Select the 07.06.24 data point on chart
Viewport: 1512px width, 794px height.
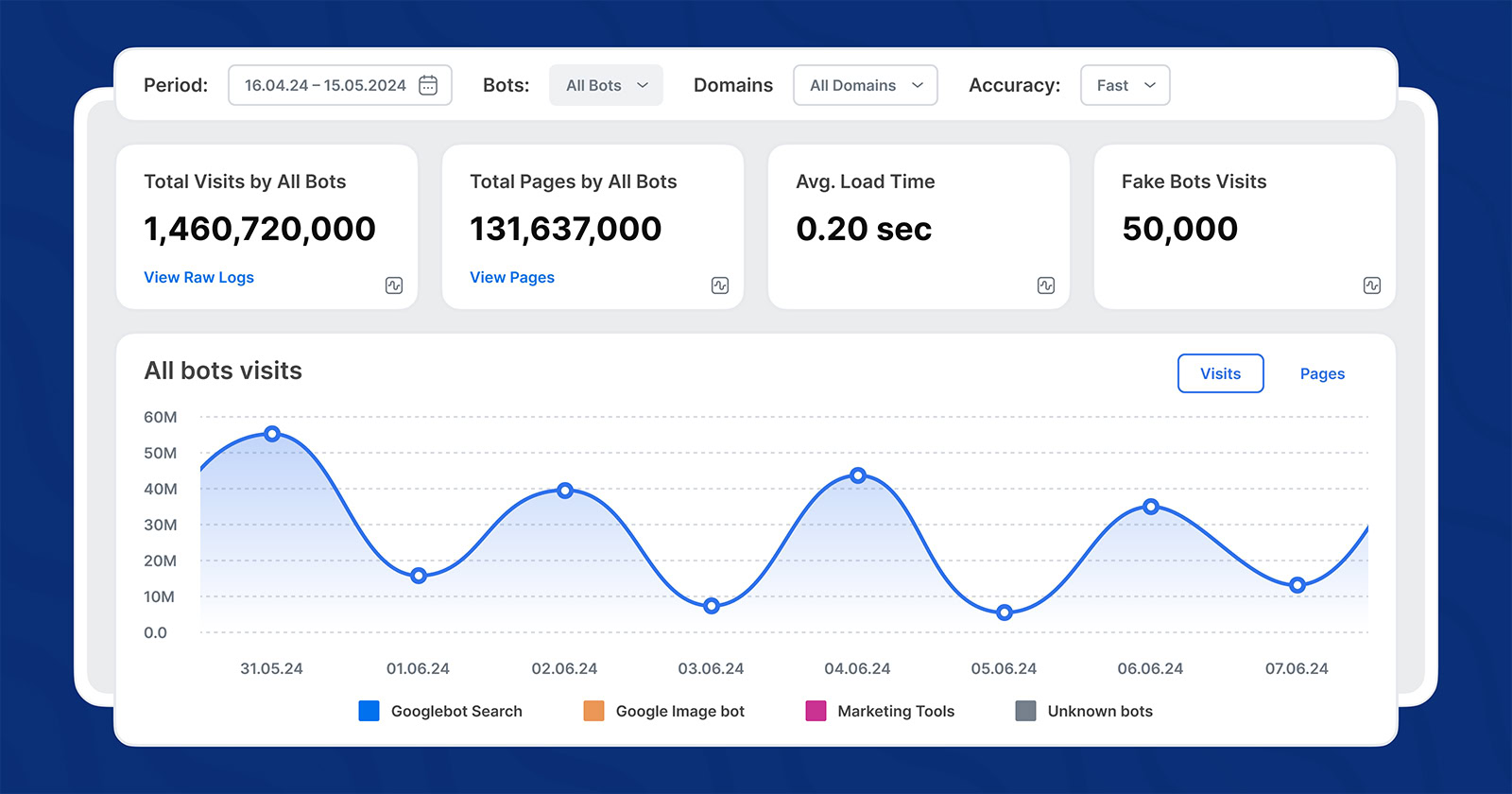click(1297, 585)
